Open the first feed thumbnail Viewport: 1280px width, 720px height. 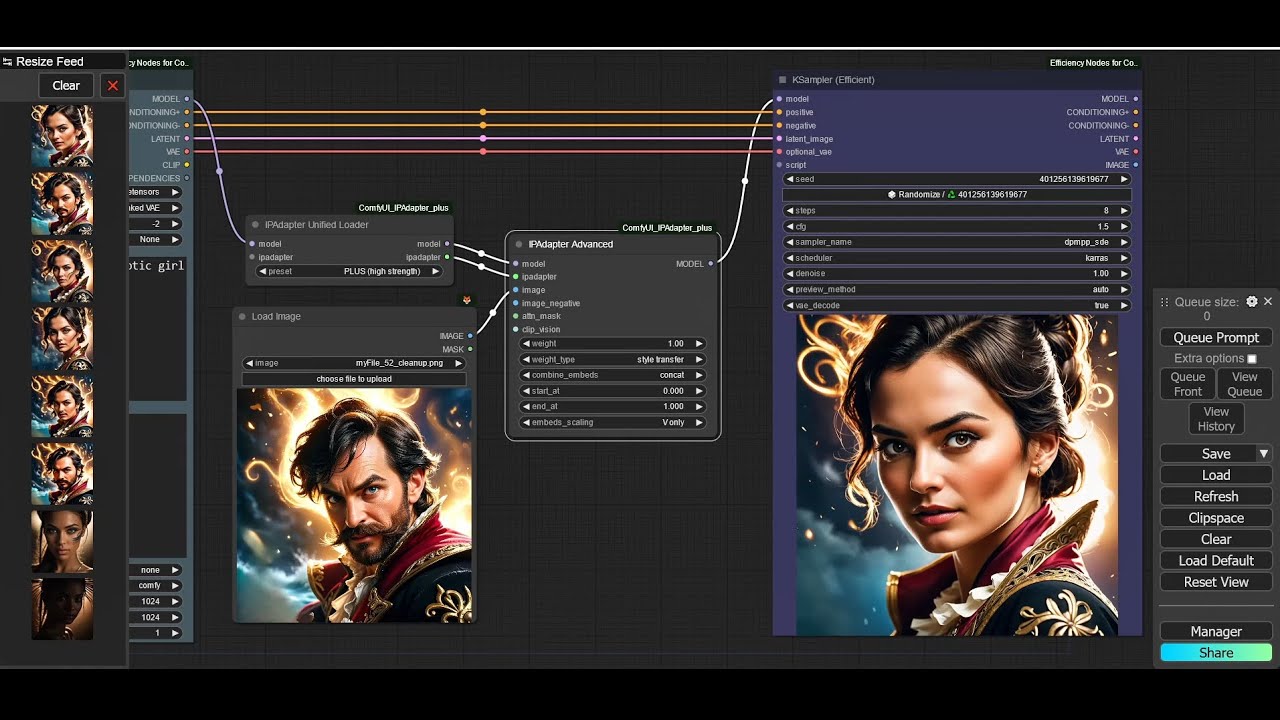62,136
